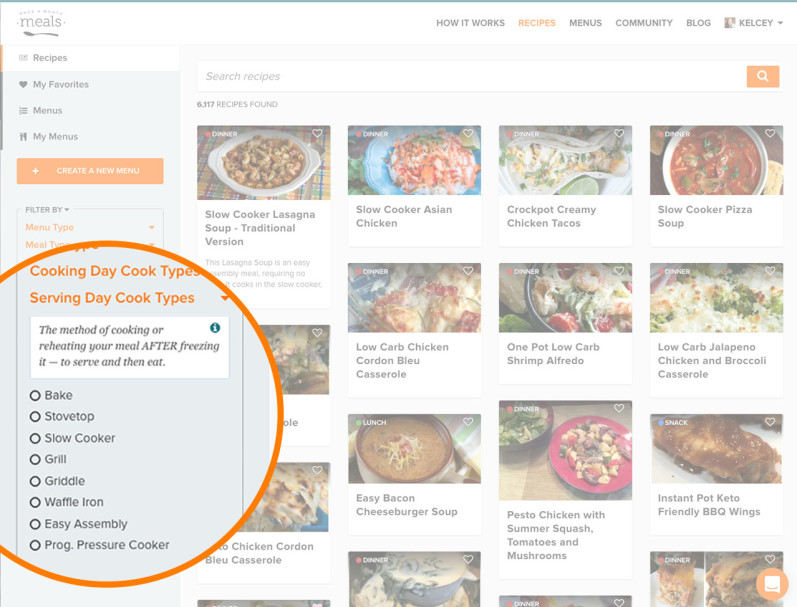This screenshot has width=797, height=607.
Task: Click the Once a Month Meals logo
Action: (x=41, y=23)
